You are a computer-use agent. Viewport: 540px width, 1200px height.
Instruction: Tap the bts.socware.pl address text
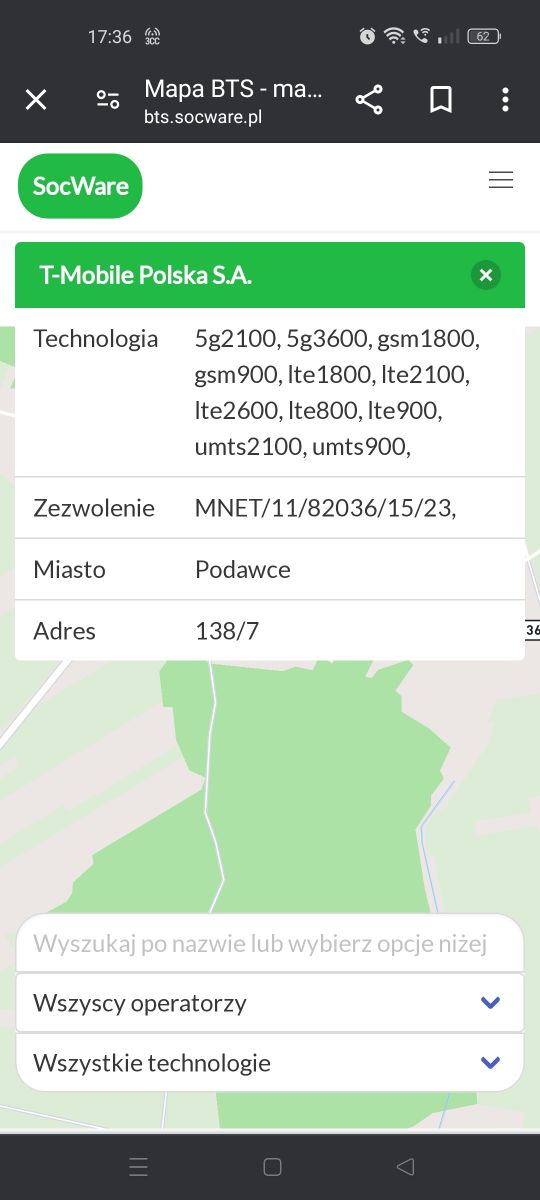coord(203,117)
